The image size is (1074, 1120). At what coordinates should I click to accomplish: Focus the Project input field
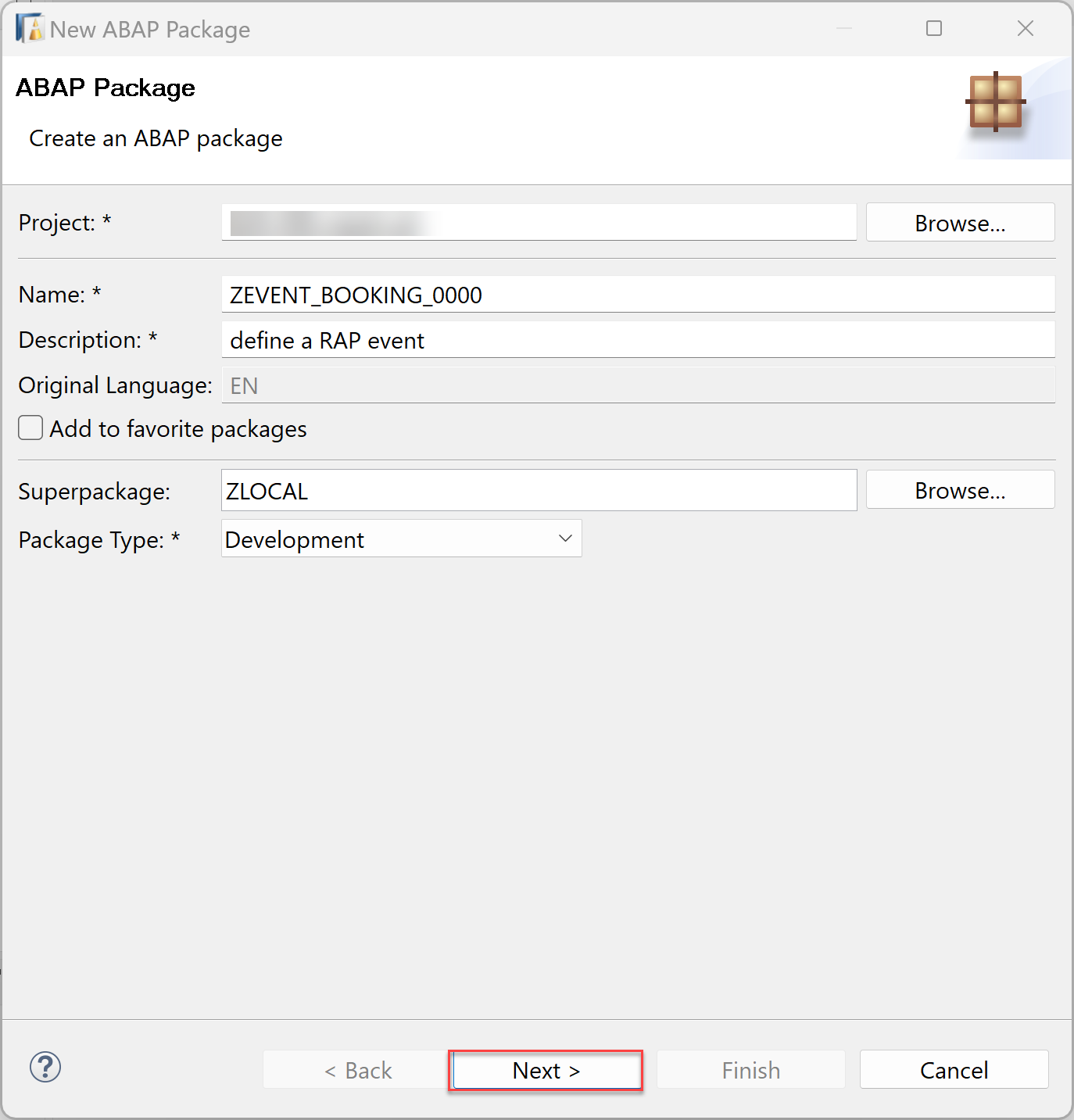[x=539, y=223]
